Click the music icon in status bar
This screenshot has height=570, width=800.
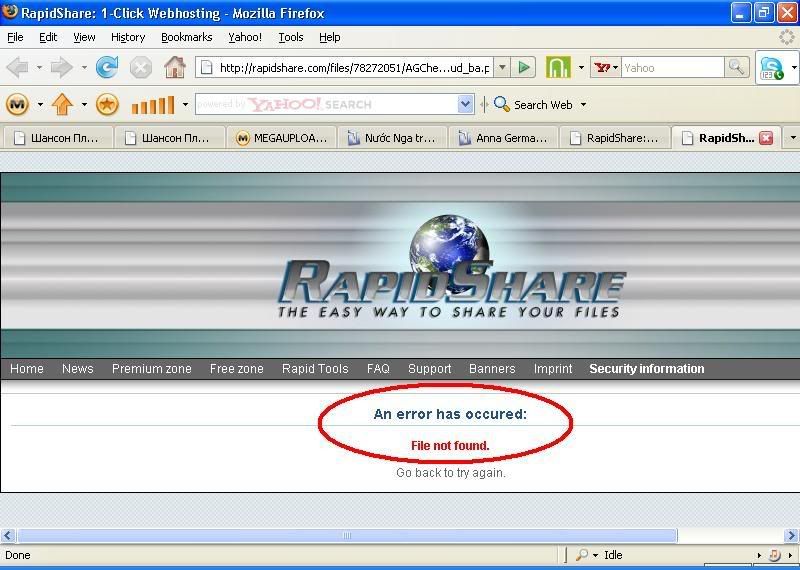tap(773, 555)
